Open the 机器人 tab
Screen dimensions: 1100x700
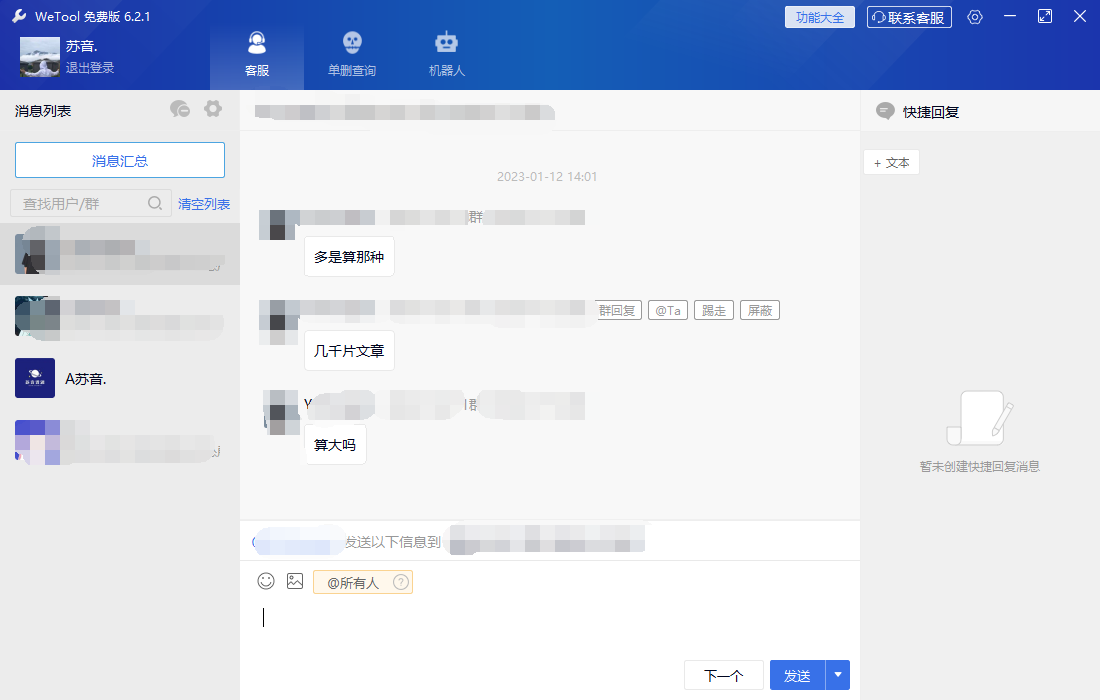pos(446,54)
